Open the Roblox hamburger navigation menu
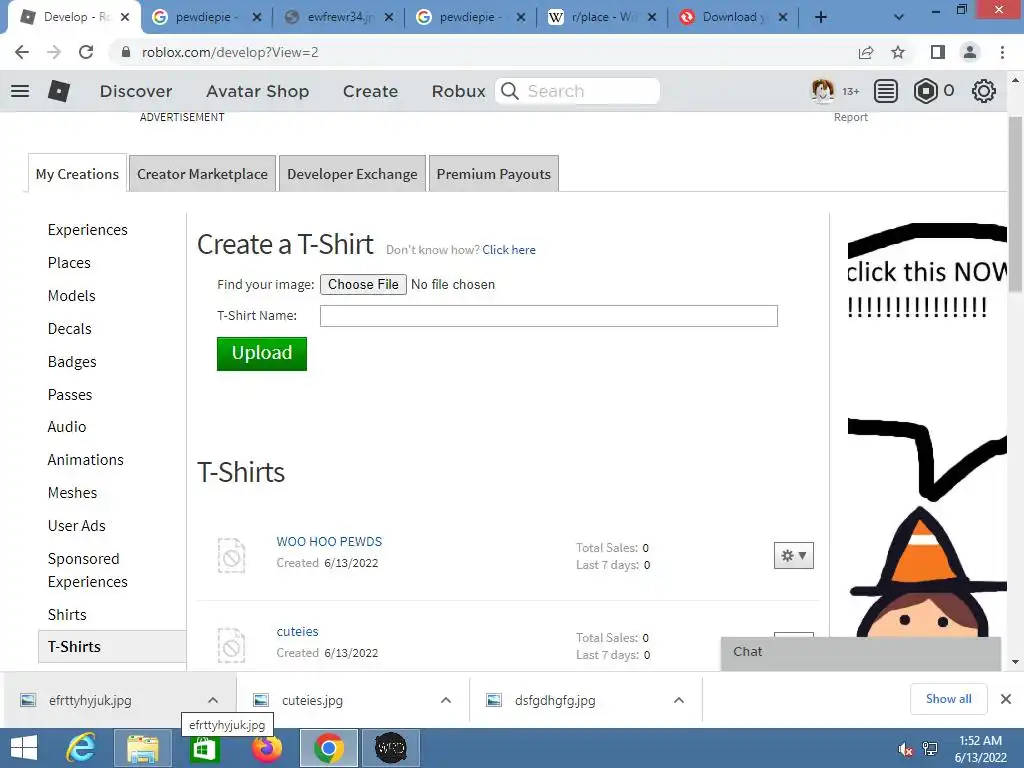 20,91
